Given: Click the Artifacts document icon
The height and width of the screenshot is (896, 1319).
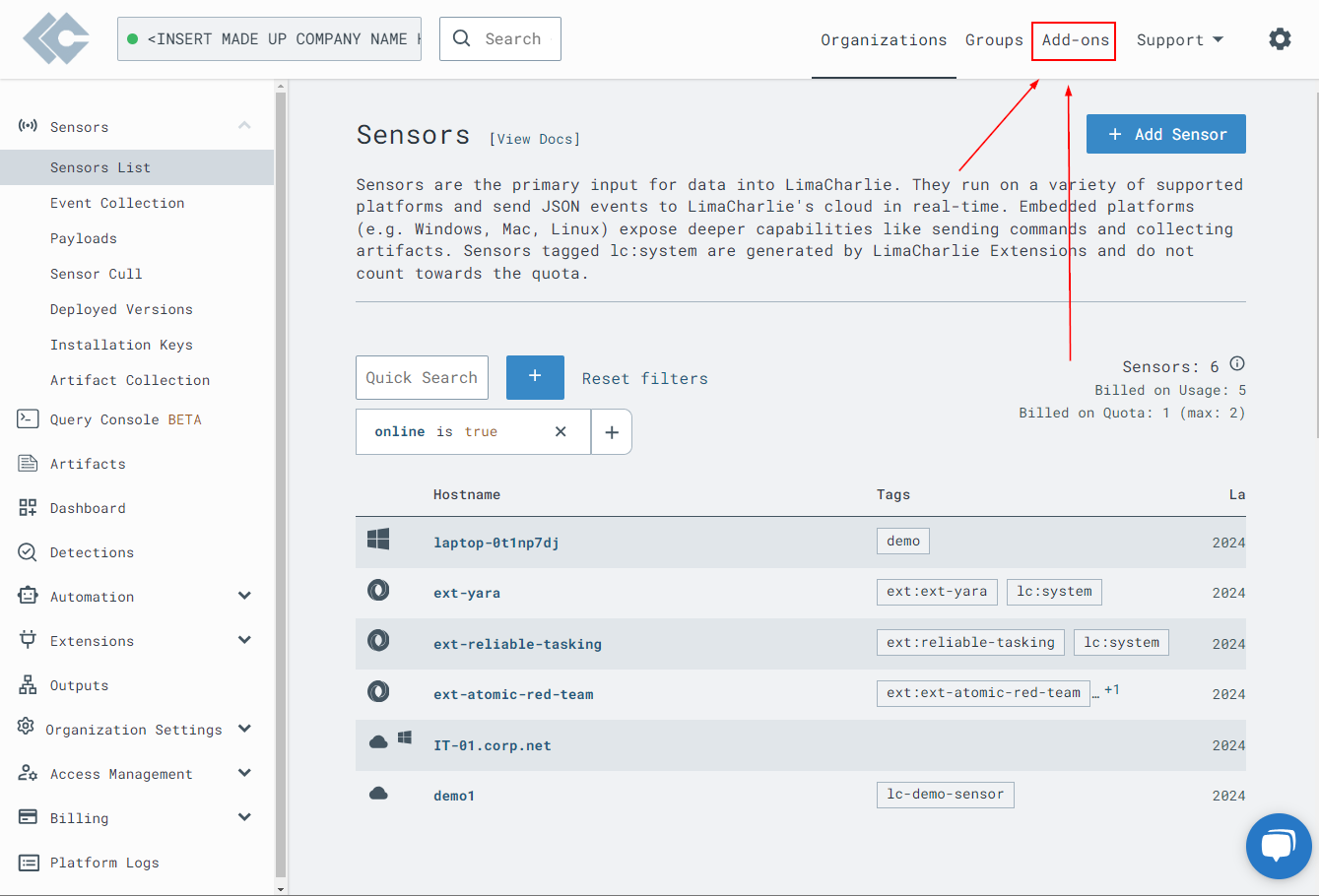Looking at the screenshot, I should 28,464.
